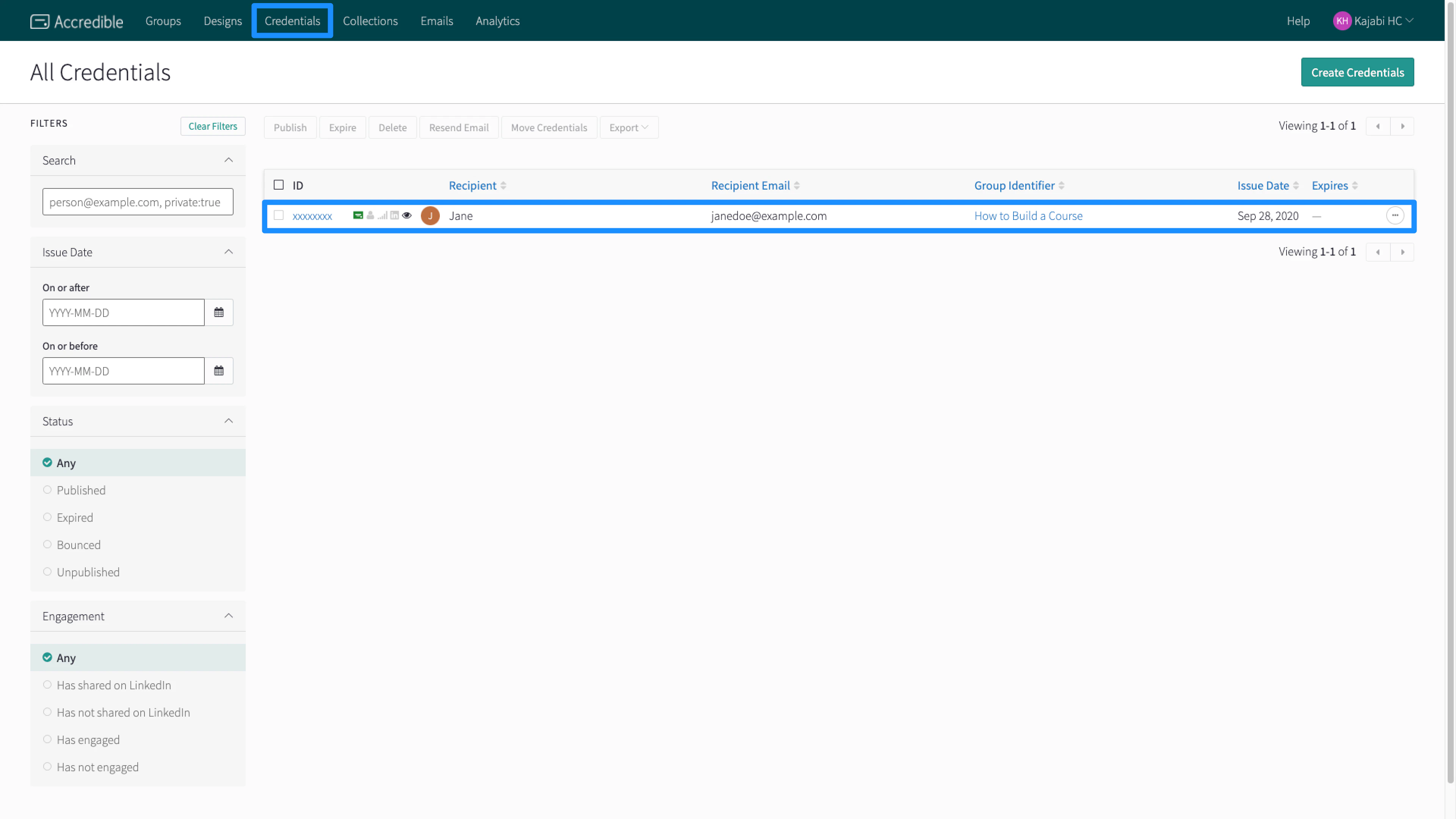Click the LinkedIn share indicator icon

(x=394, y=215)
